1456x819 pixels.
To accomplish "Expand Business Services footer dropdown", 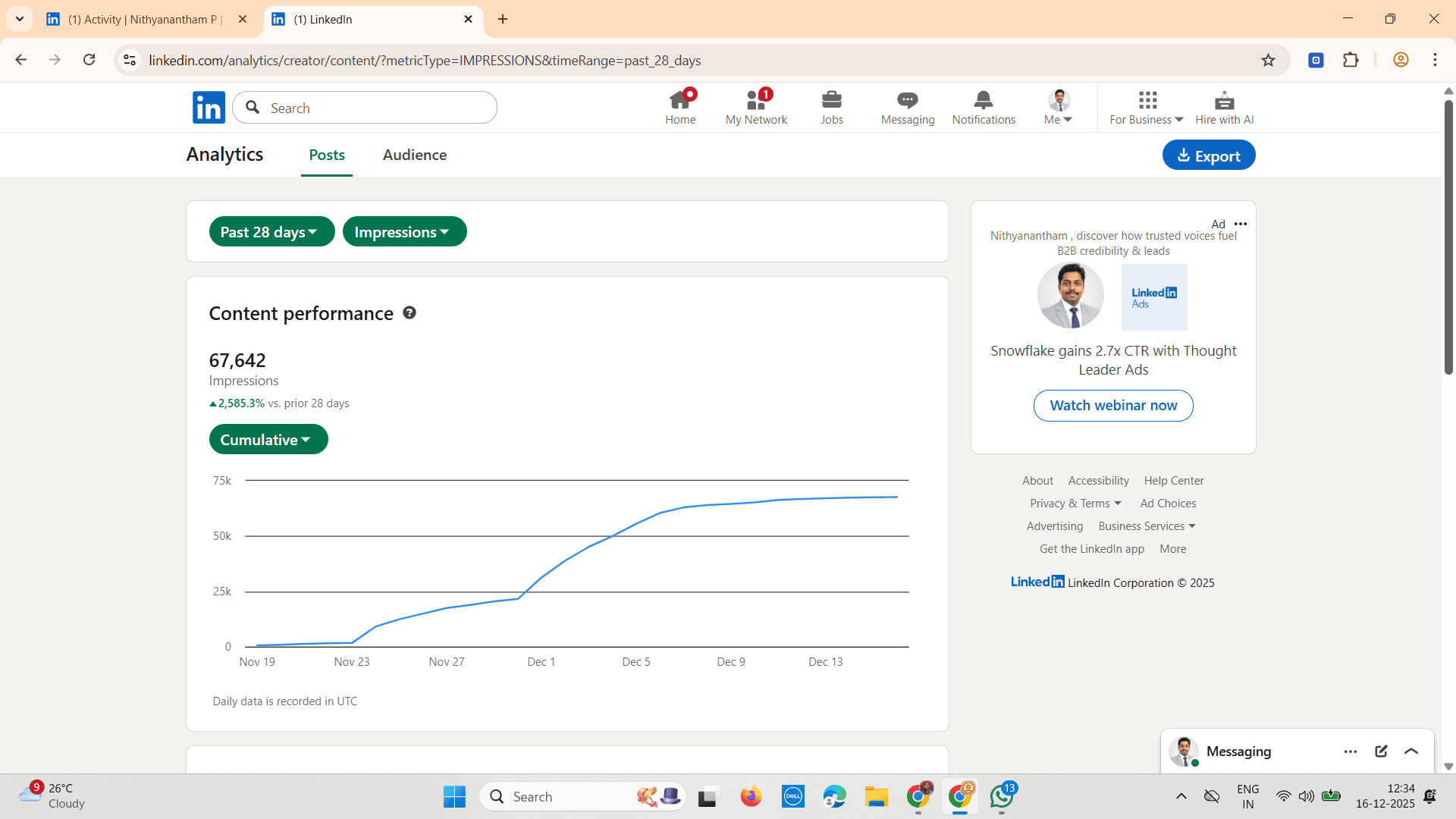I will [1147, 526].
